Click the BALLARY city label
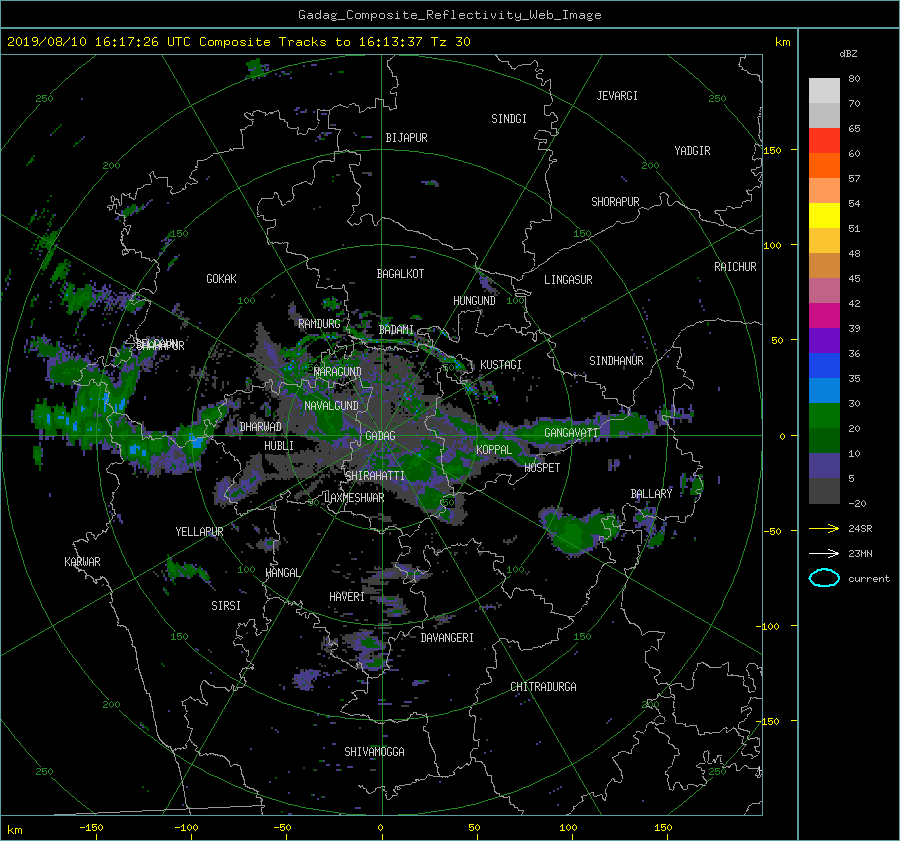 pos(651,494)
